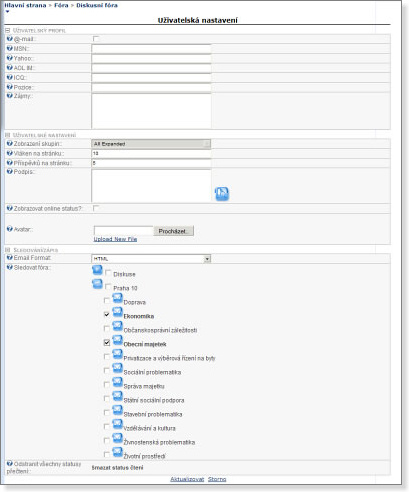Focus the Vláken na stránku input field
The image size is (409, 492).
(x=151, y=153)
